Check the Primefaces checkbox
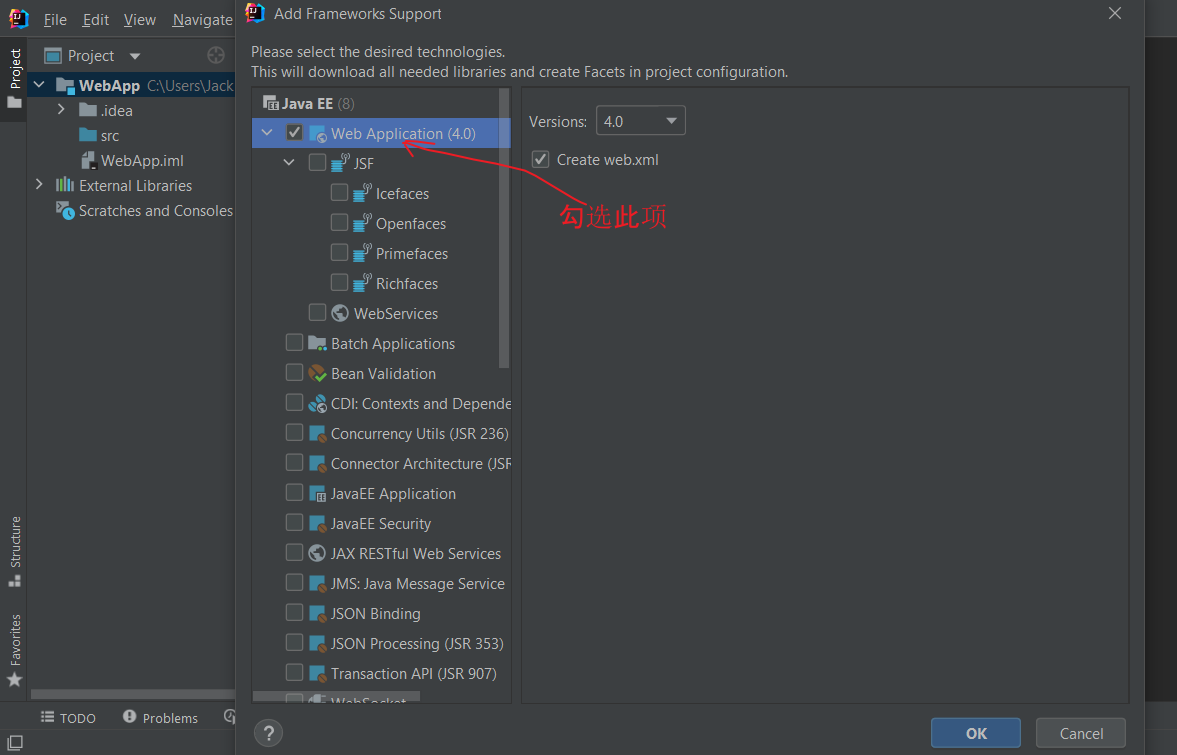This screenshot has height=755, width=1177. (339, 252)
